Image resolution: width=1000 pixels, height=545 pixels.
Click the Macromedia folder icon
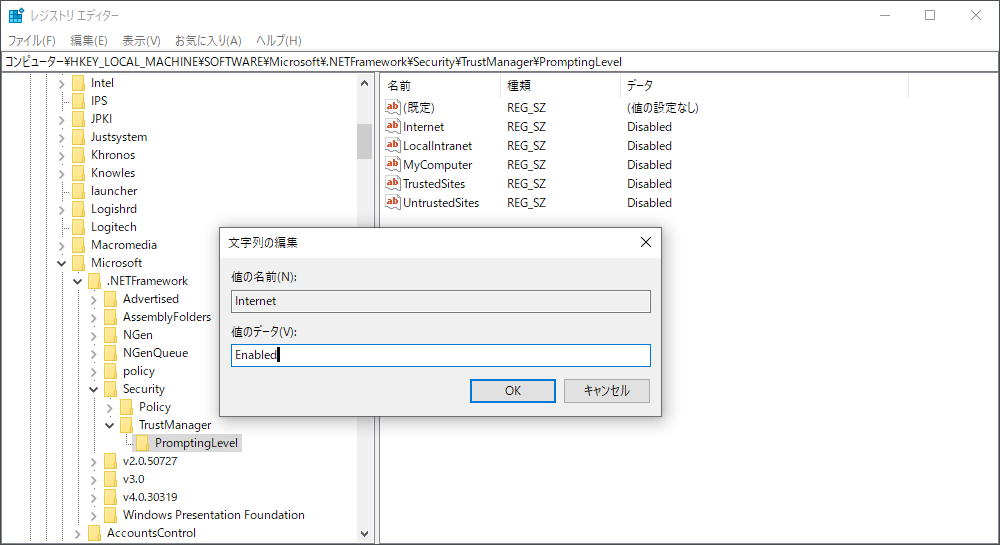[78, 245]
